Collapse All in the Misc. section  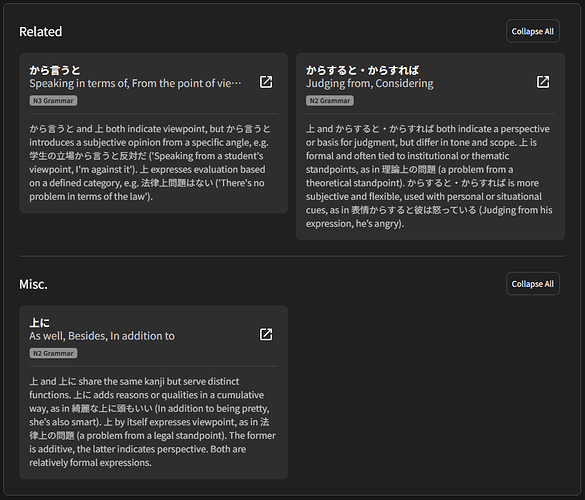click(x=533, y=284)
